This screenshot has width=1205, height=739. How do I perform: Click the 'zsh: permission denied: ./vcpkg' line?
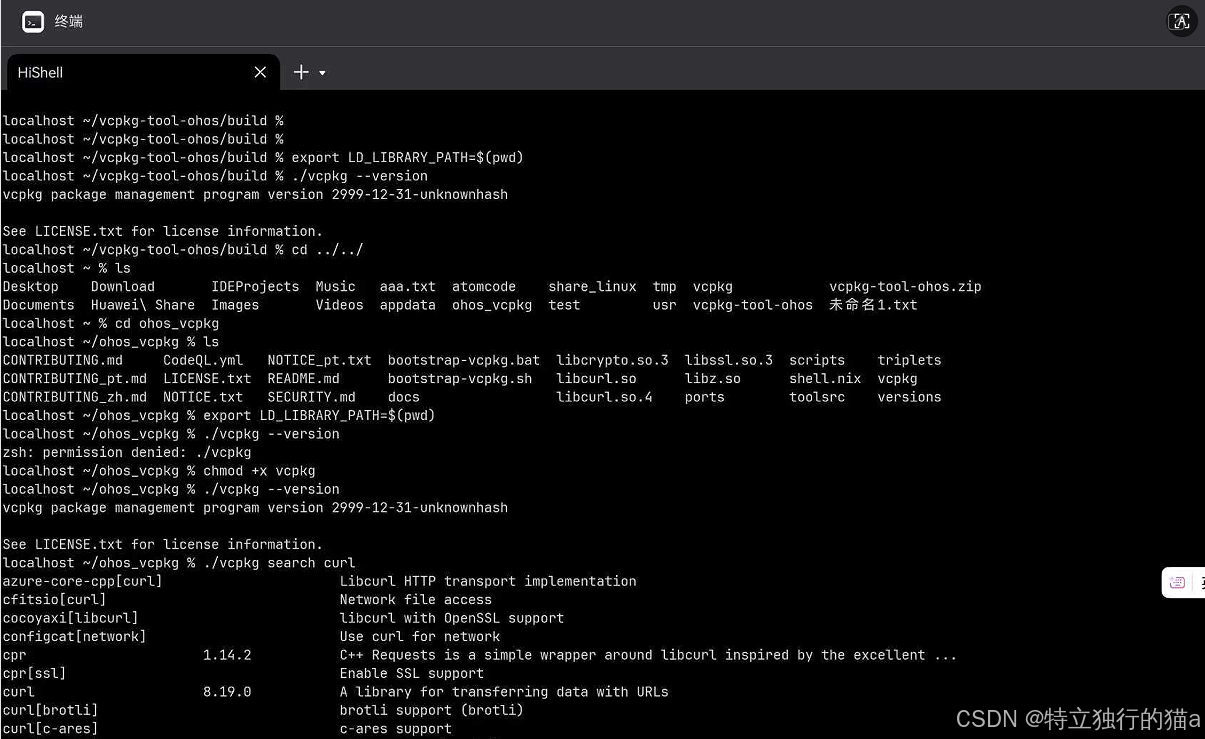coord(127,452)
